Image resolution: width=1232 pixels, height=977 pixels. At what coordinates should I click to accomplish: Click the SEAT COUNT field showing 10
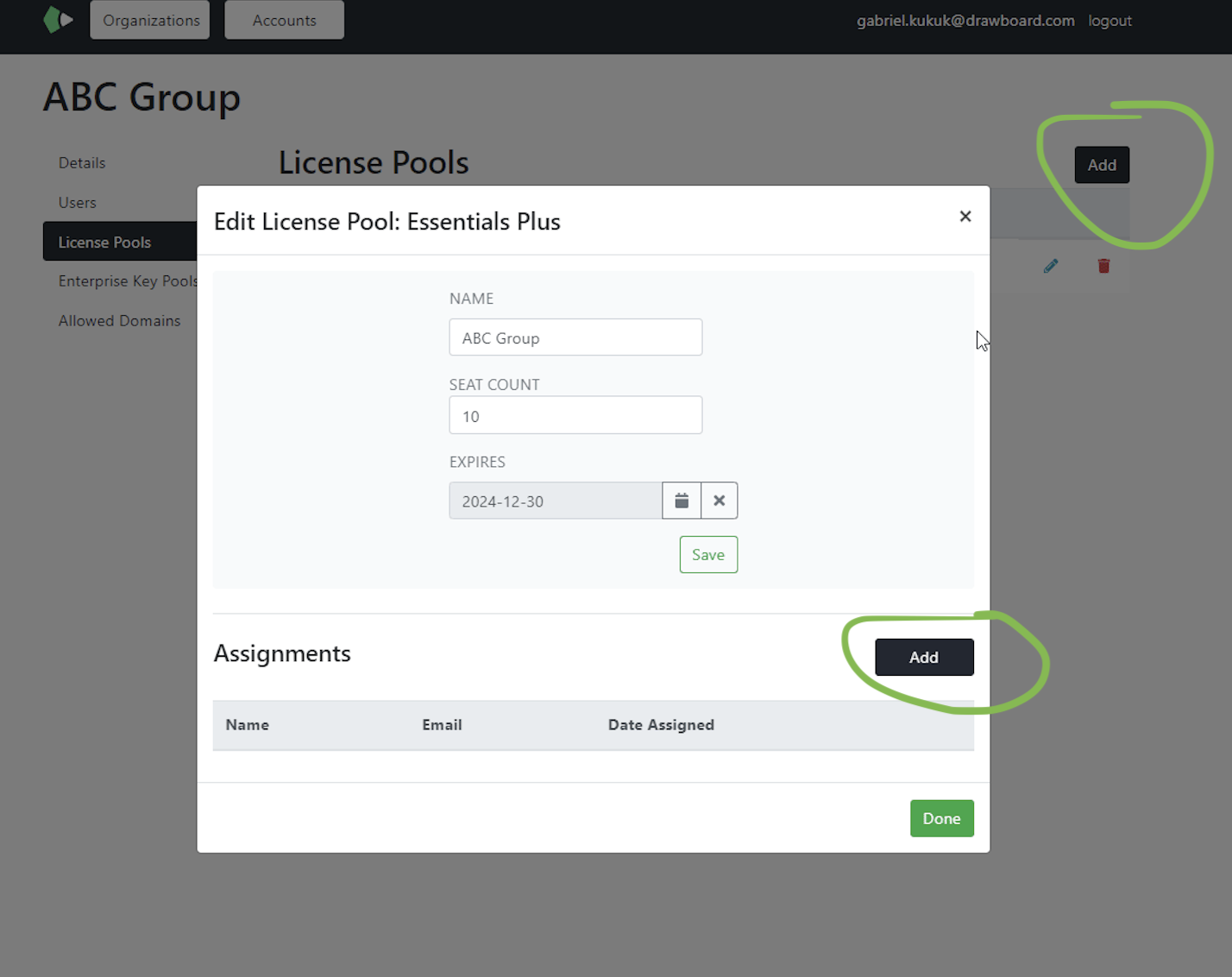(575, 415)
